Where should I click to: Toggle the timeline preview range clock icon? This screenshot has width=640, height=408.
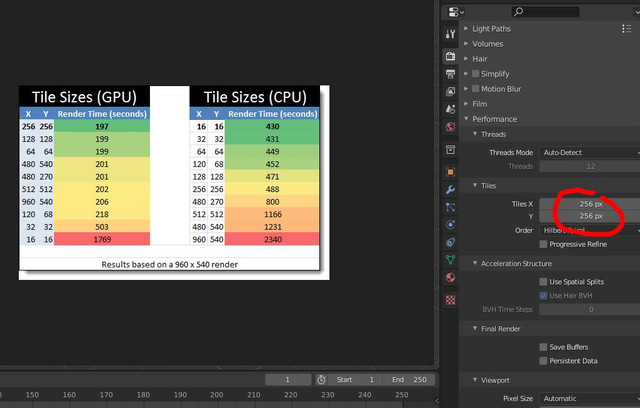pos(321,380)
